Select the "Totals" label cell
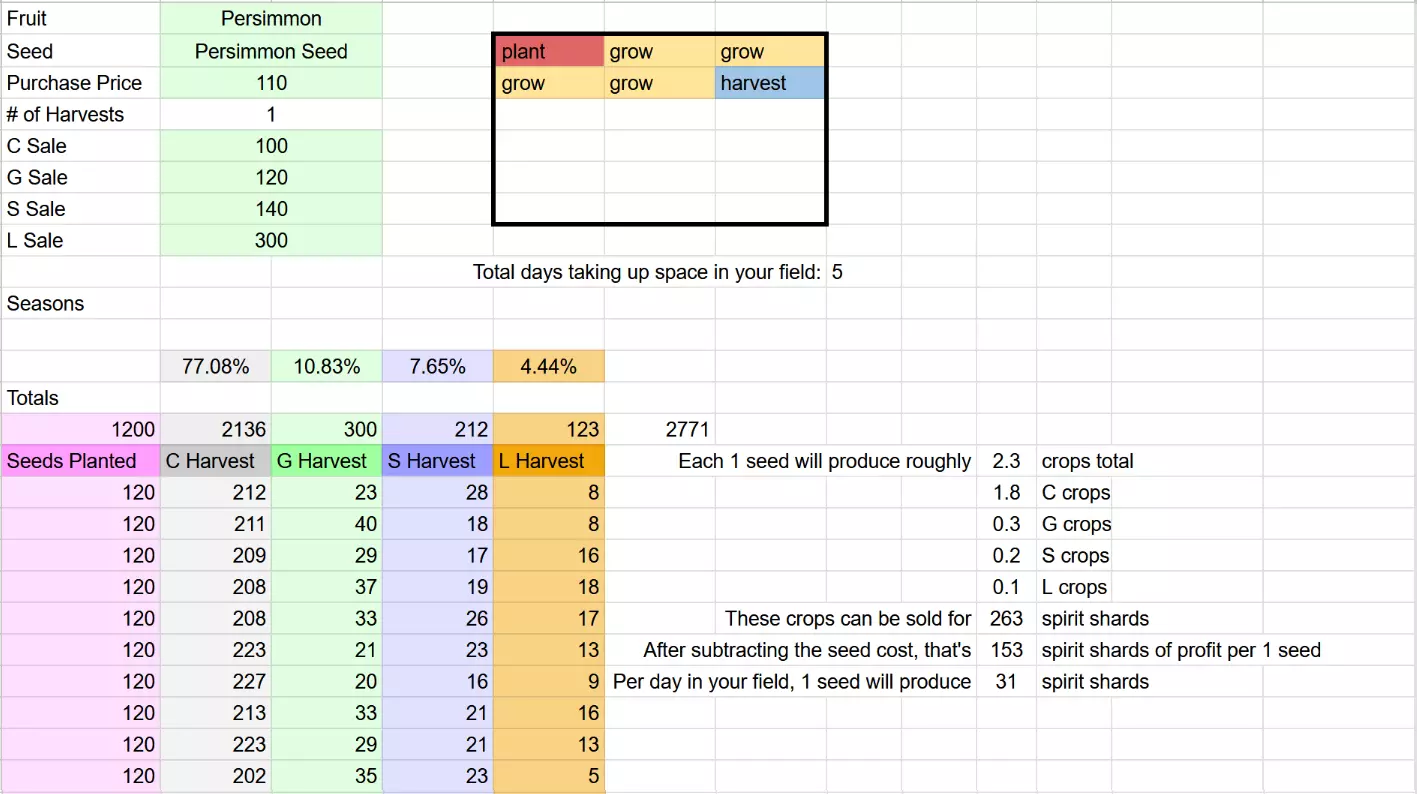This screenshot has width=1417, height=794. tap(80, 398)
